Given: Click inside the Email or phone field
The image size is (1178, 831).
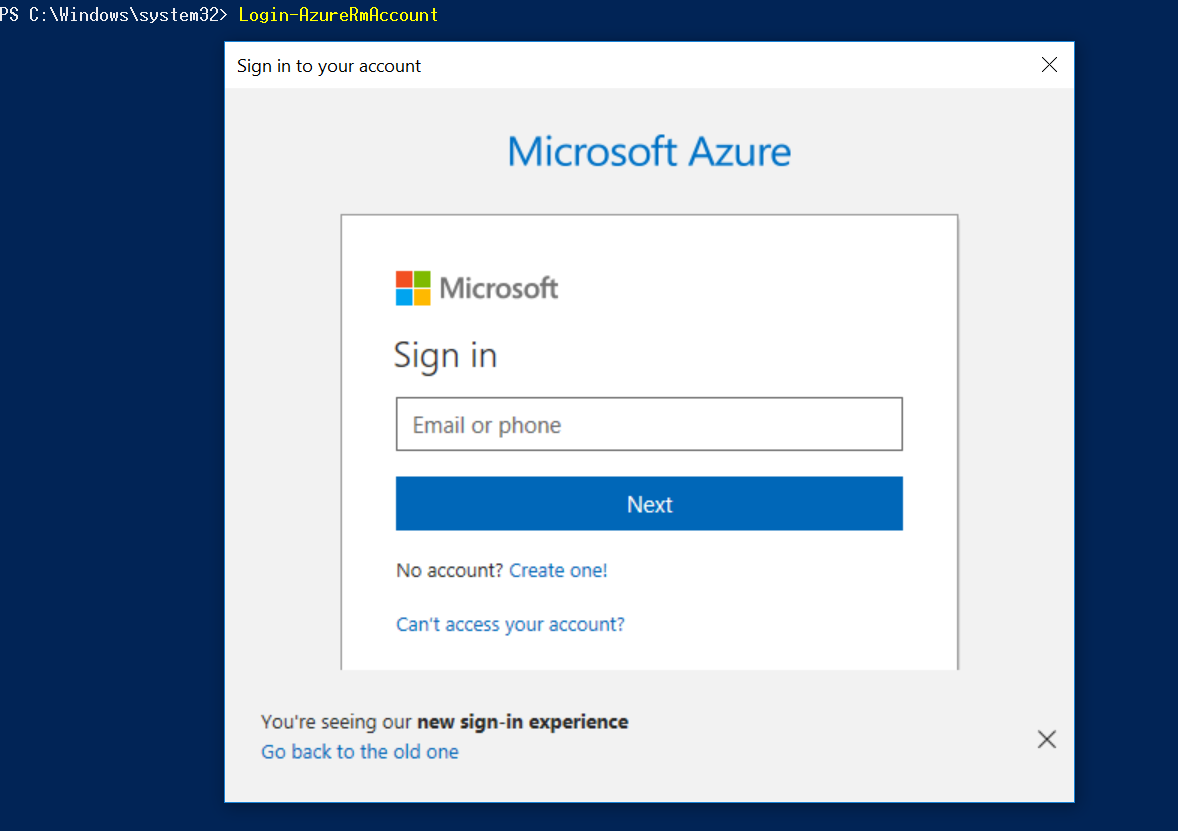Looking at the screenshot, I should tap(649, 424).
